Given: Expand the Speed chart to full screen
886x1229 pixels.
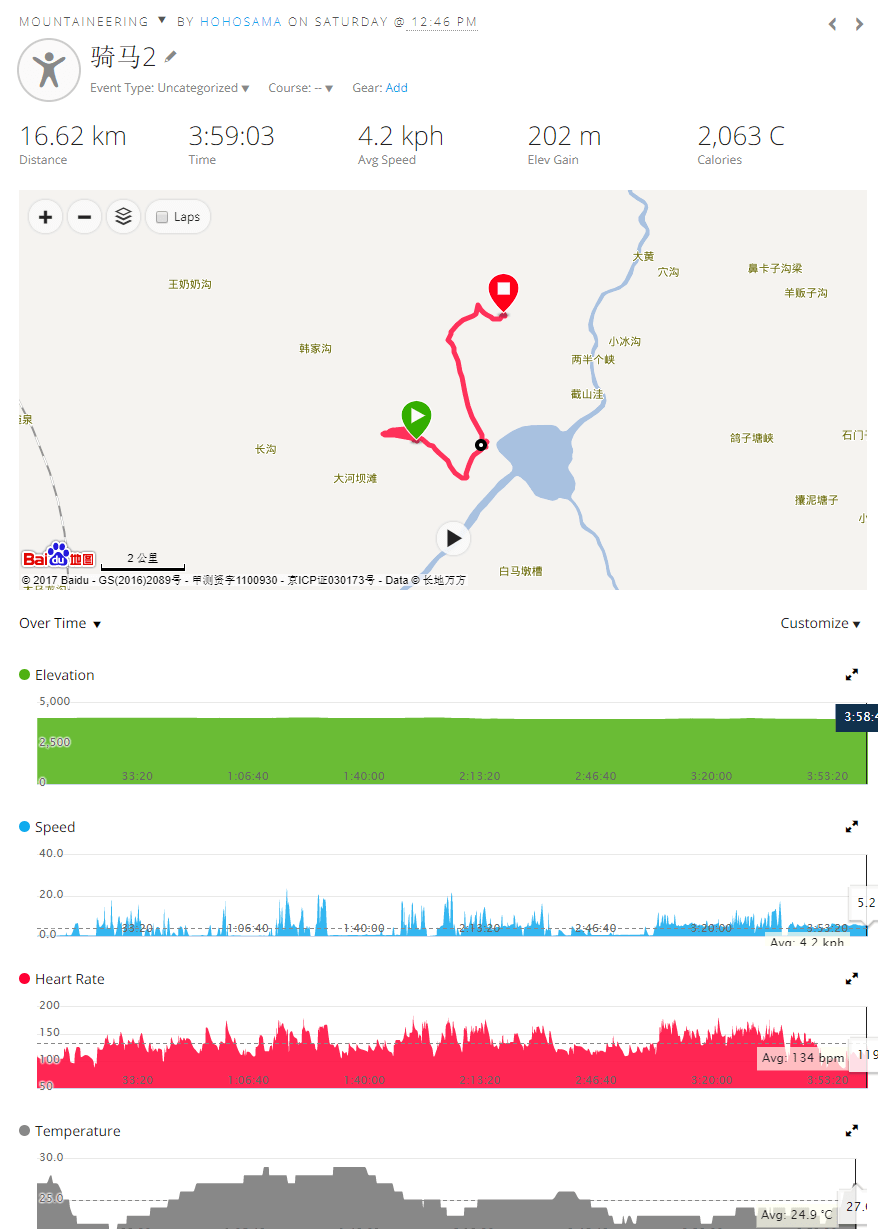Looking at the screenshot, I should [852, 827].
